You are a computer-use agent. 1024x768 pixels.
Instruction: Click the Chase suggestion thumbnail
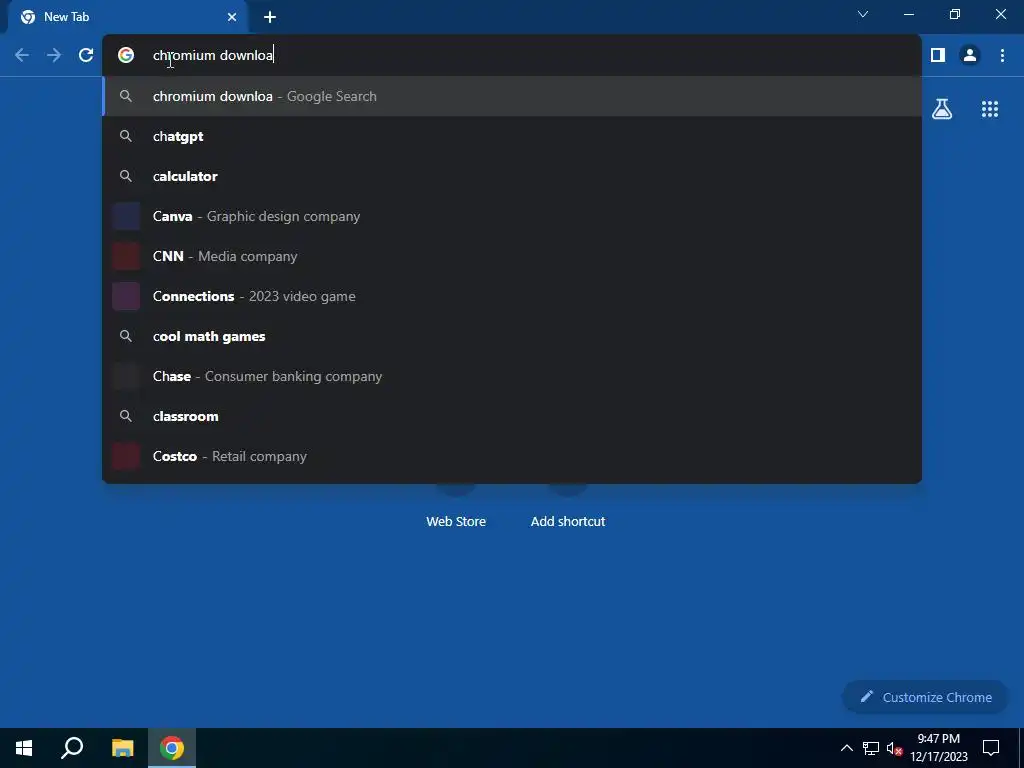click(x=126, y=376)
